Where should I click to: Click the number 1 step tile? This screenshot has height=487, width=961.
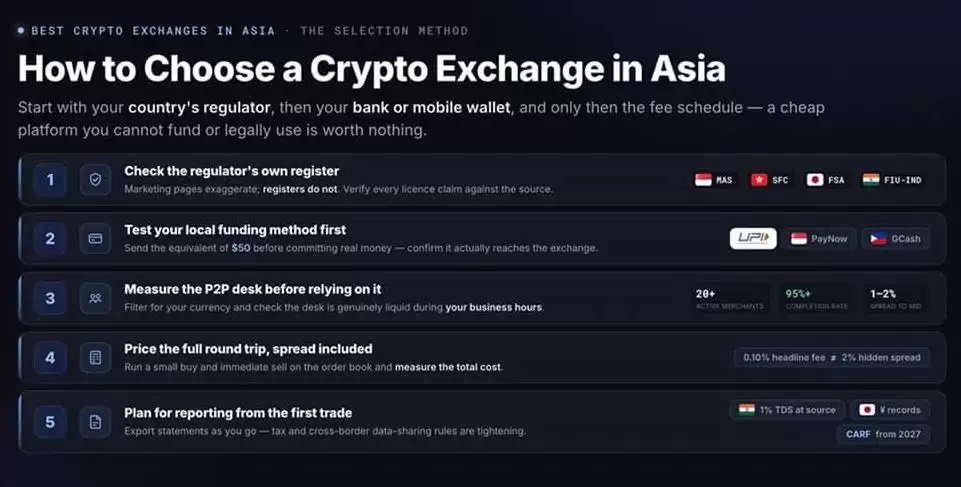pyautogui.click(x=50, y=179)
